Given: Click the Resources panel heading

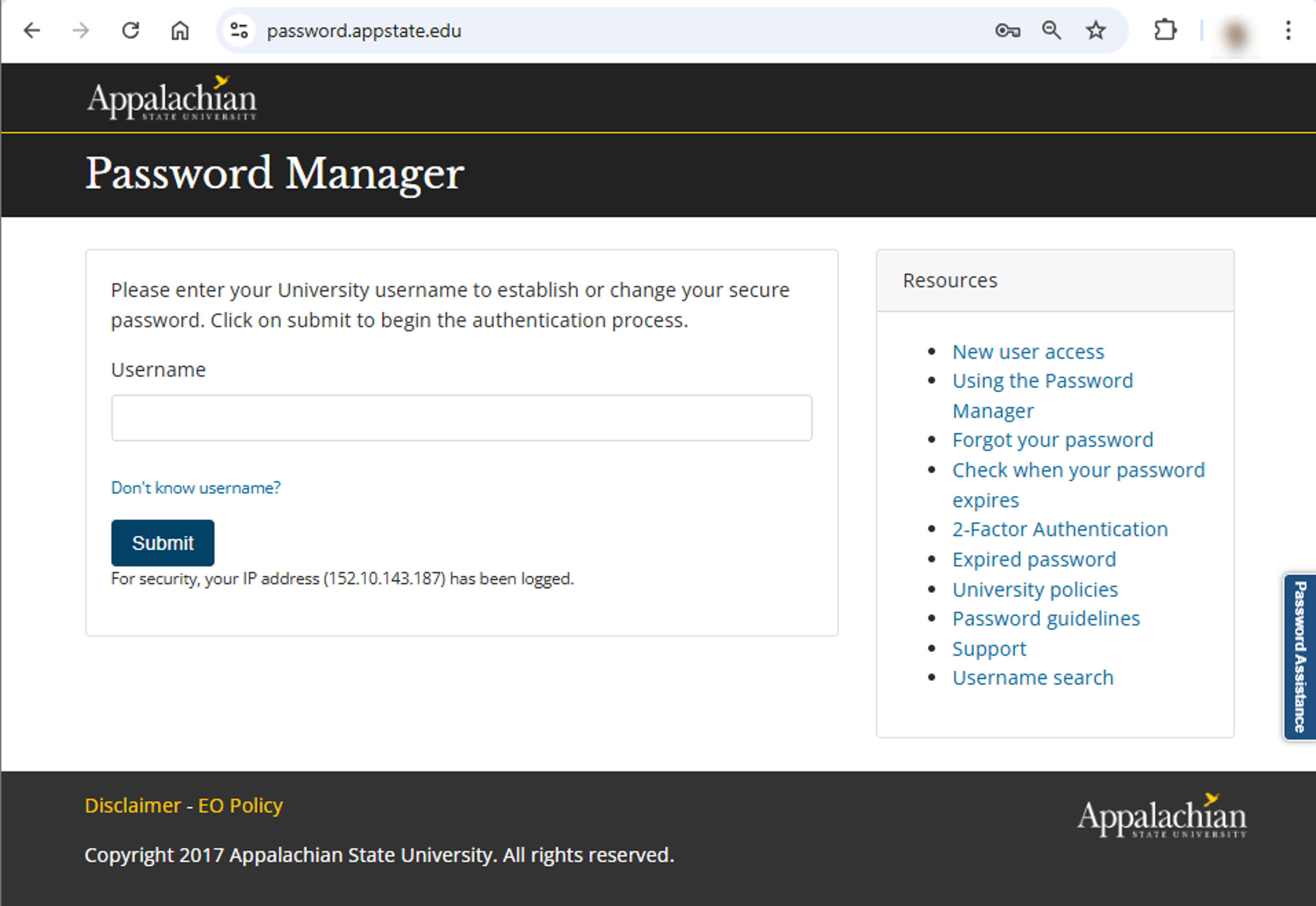Looking at the screenshot, I should tap(950, 280).
